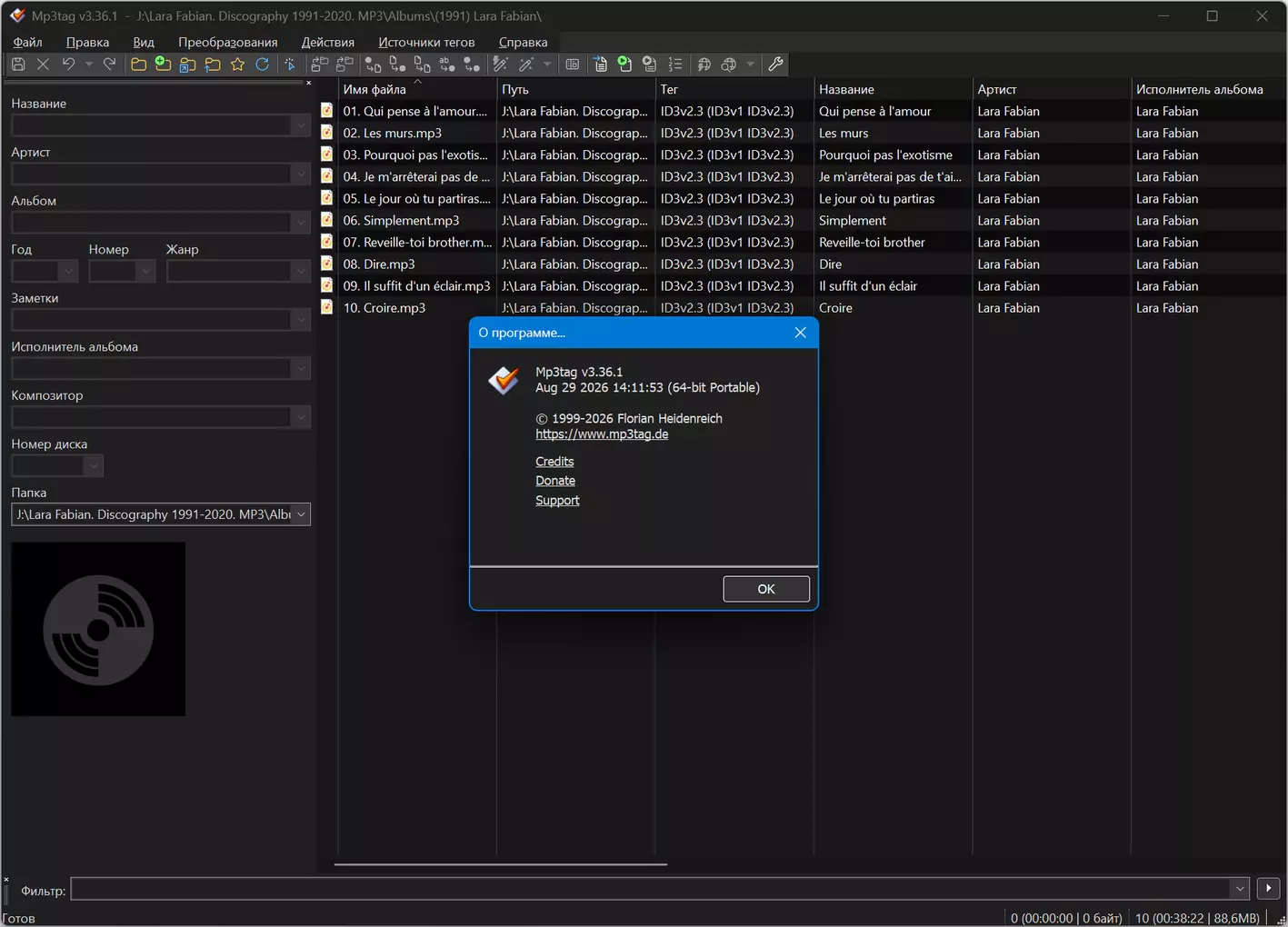The width and height of the screenshot is (1288, 927).
Task: Open the Преобразования menu
Action: [228, 42]
